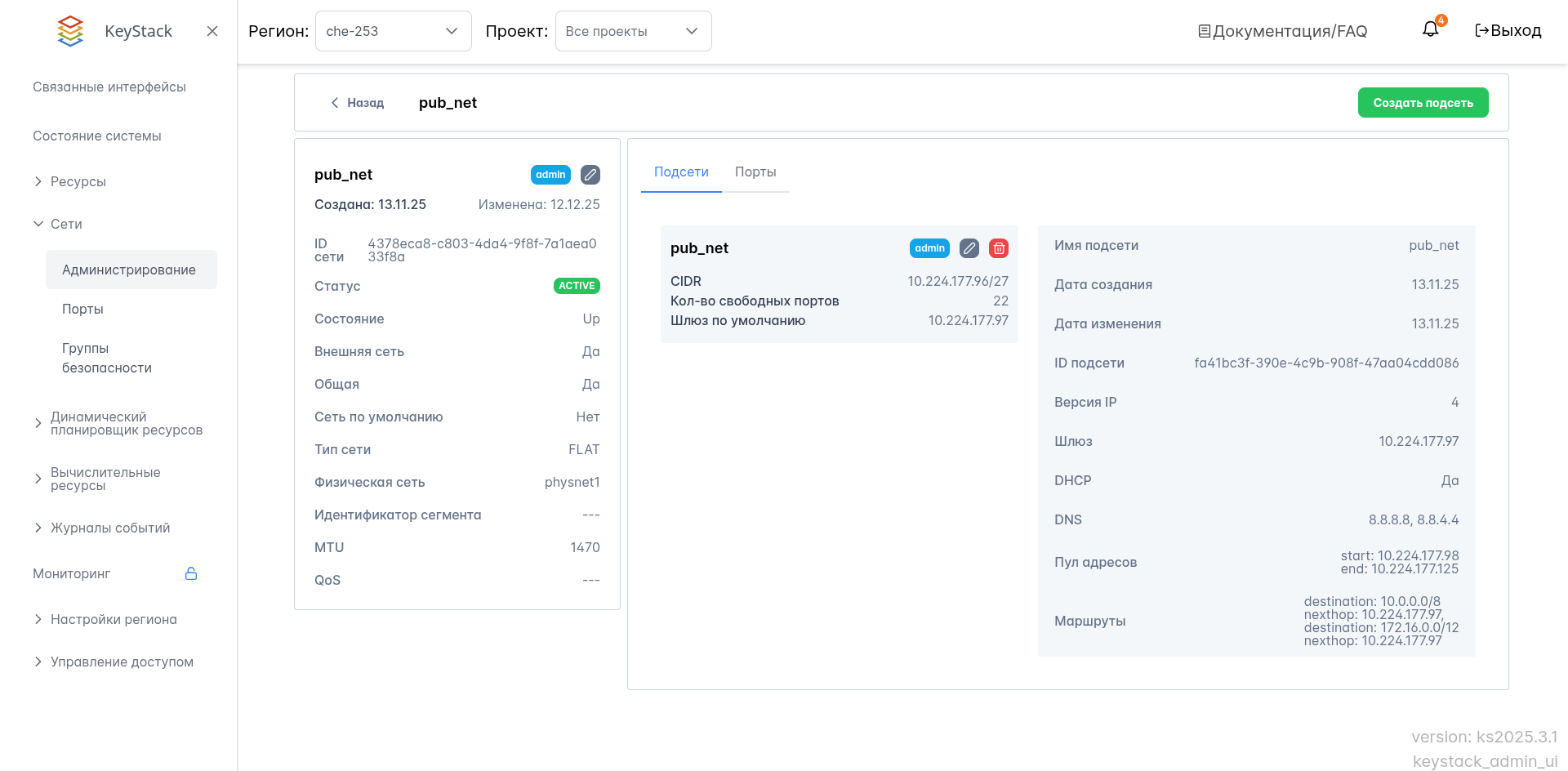Open Группы безопасности in sidebar
Viewport: 1568px width, 771px height.
[x=106, y=358]
